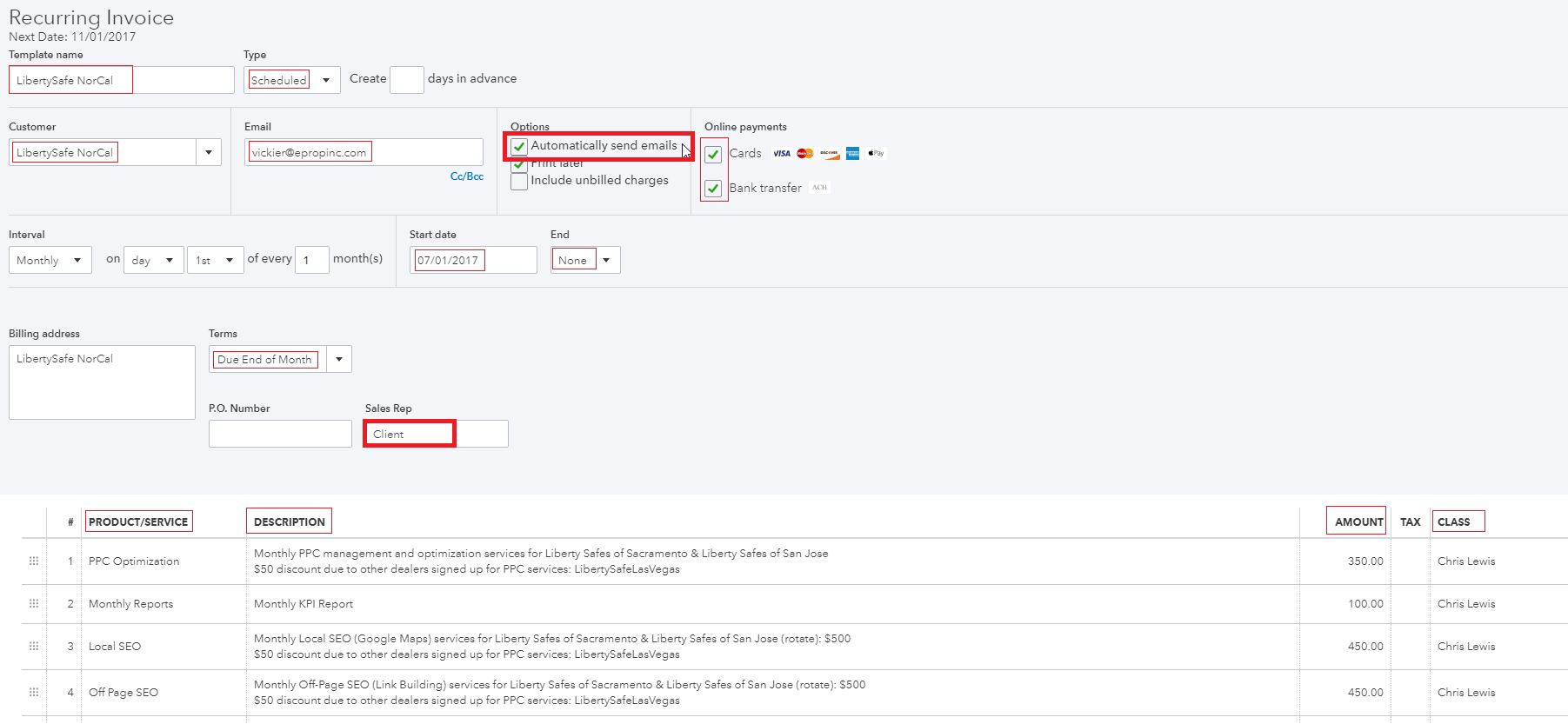Click the drag handle icon for Off Page SEO row
1568x724 pixels.
34,692
